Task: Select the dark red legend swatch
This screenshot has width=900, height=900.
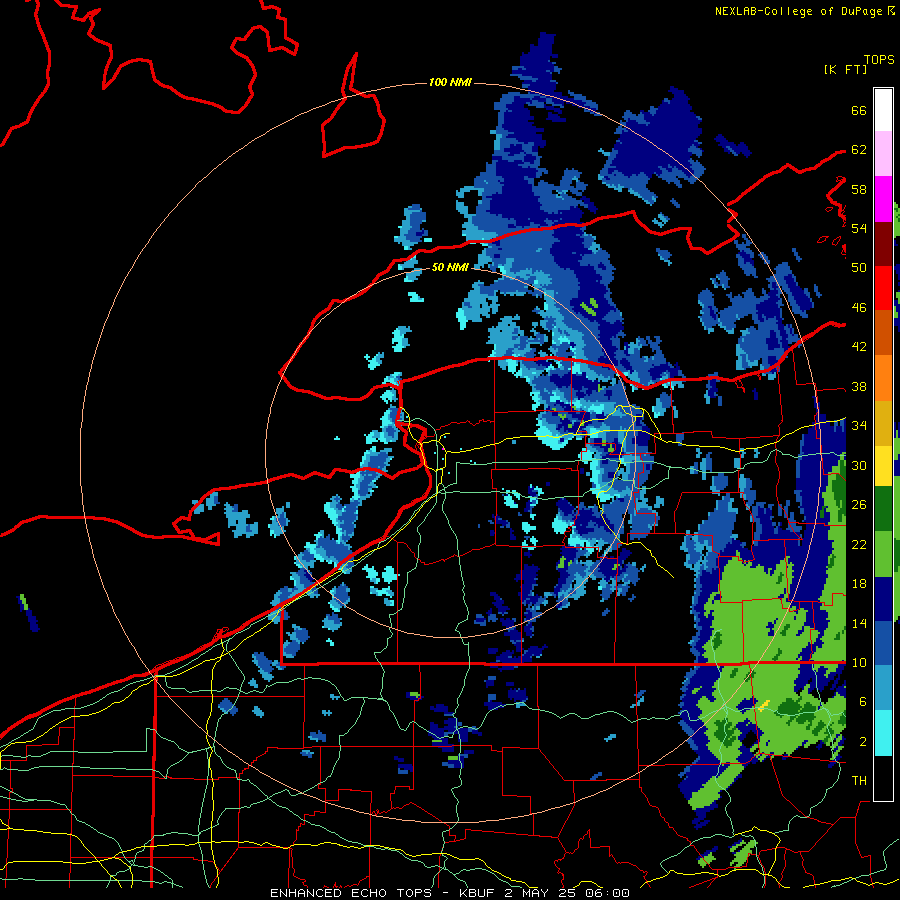Action: [883, 244]
